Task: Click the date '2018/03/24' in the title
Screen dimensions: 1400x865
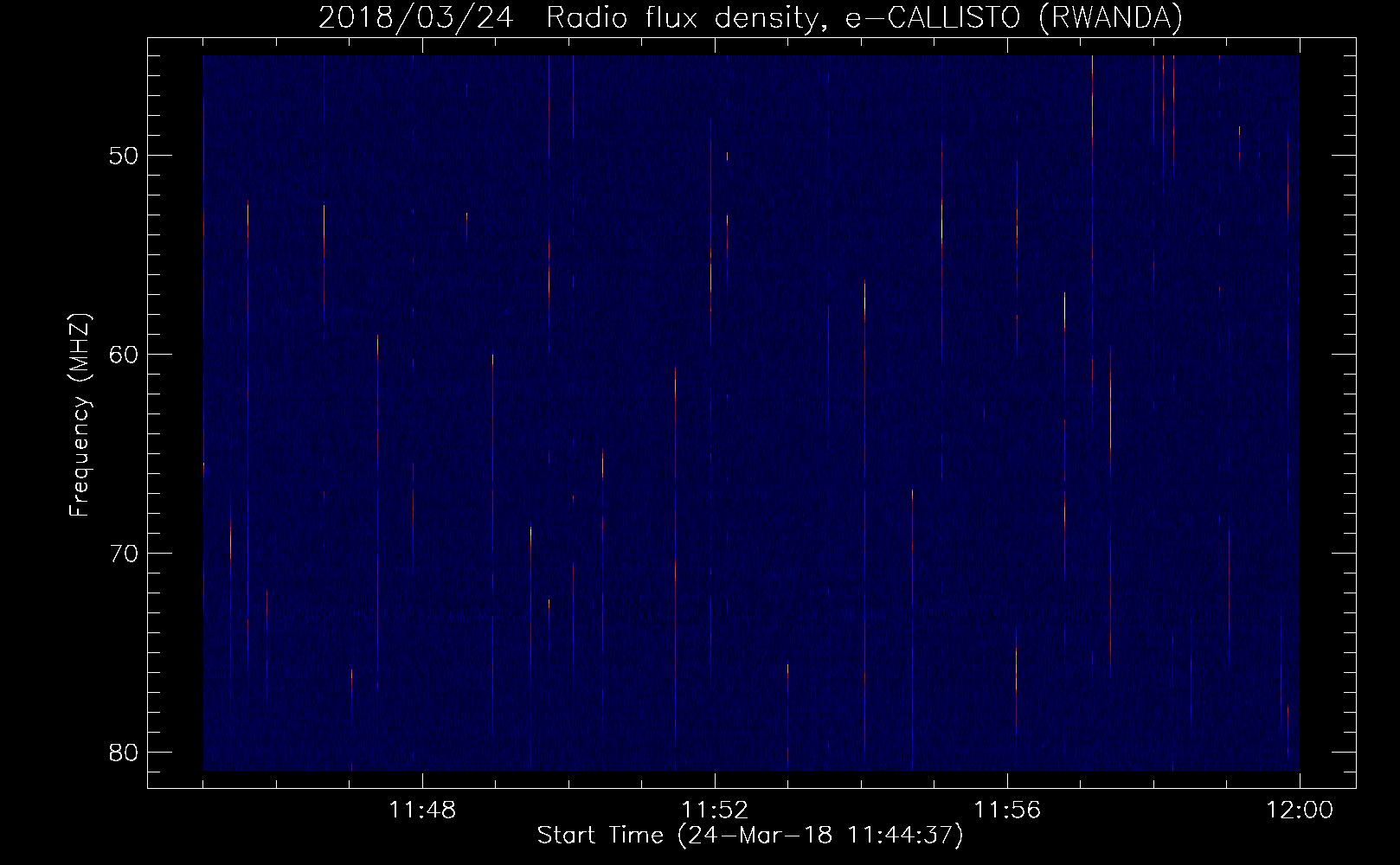Action: [x=416, y=18]
